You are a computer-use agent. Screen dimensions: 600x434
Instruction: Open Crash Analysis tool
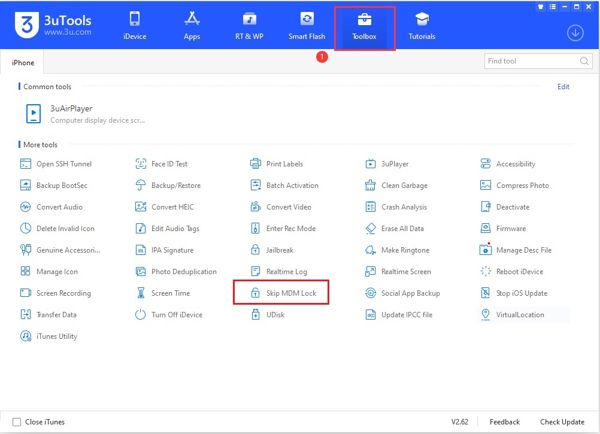pos(396,207)
